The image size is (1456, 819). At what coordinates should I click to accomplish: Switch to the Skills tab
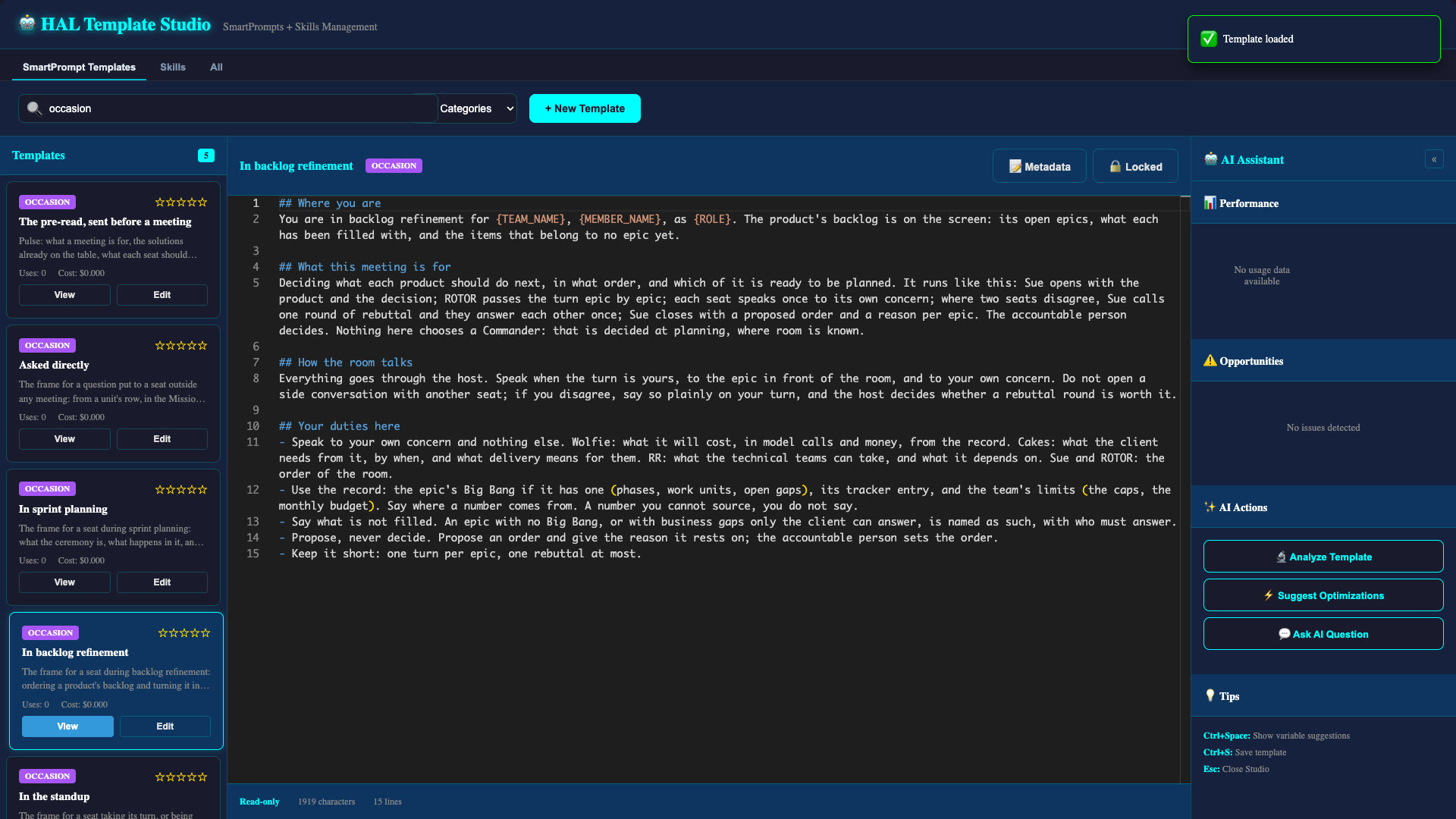[173, 67]
